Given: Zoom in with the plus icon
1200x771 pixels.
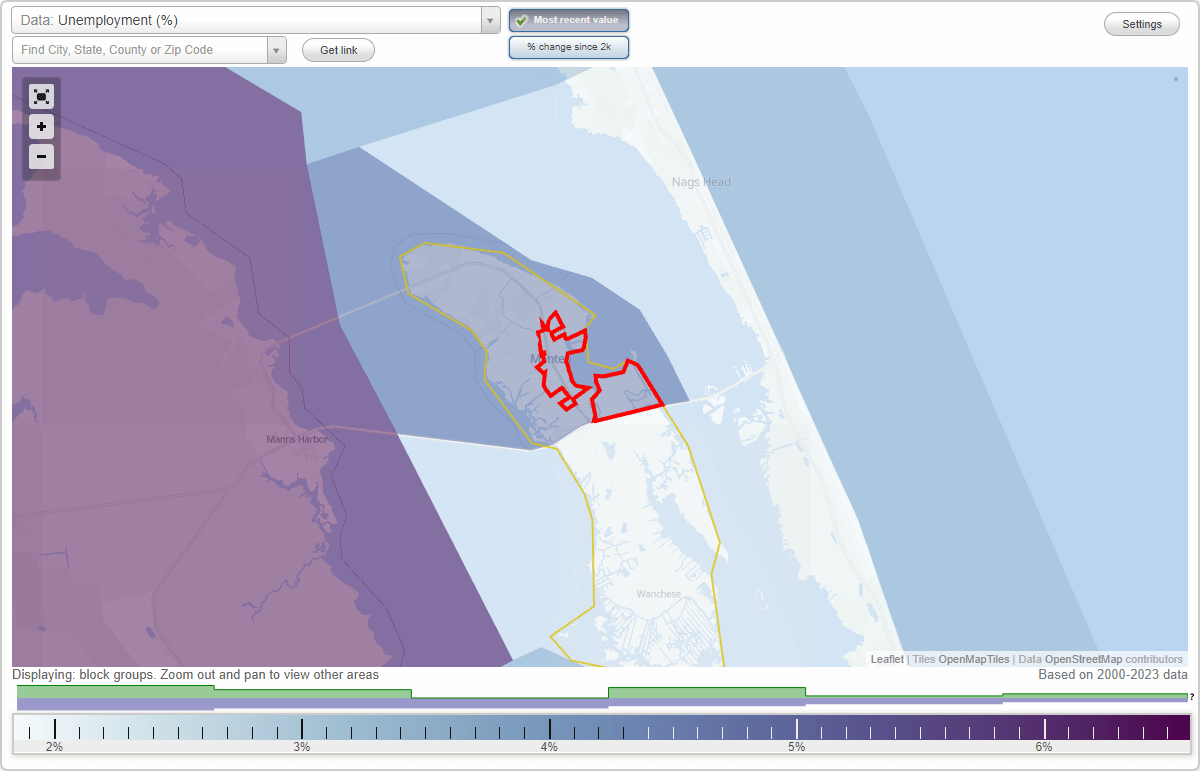Looking at the screenshot, I should coord(41,127).
